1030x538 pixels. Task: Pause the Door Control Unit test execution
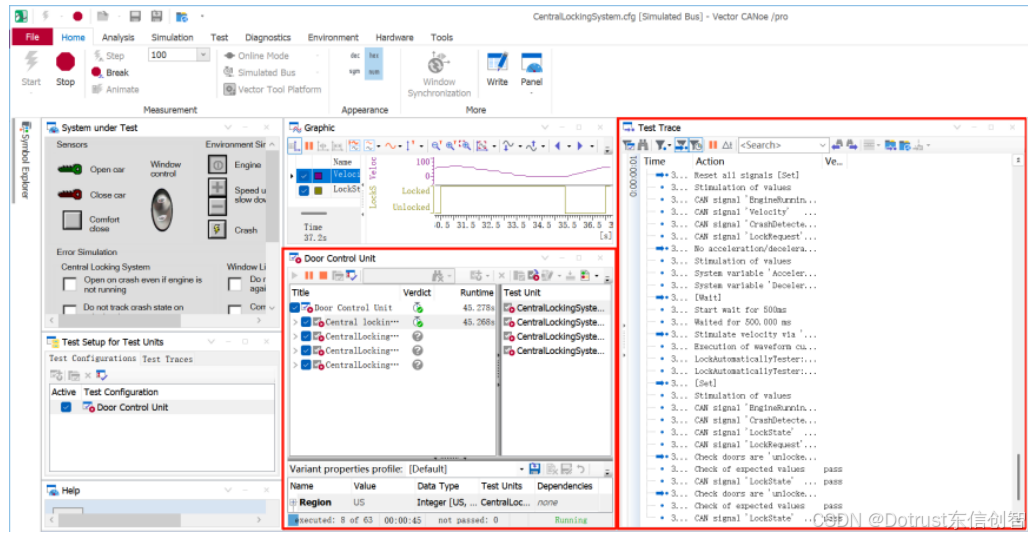tap(309, 275)
